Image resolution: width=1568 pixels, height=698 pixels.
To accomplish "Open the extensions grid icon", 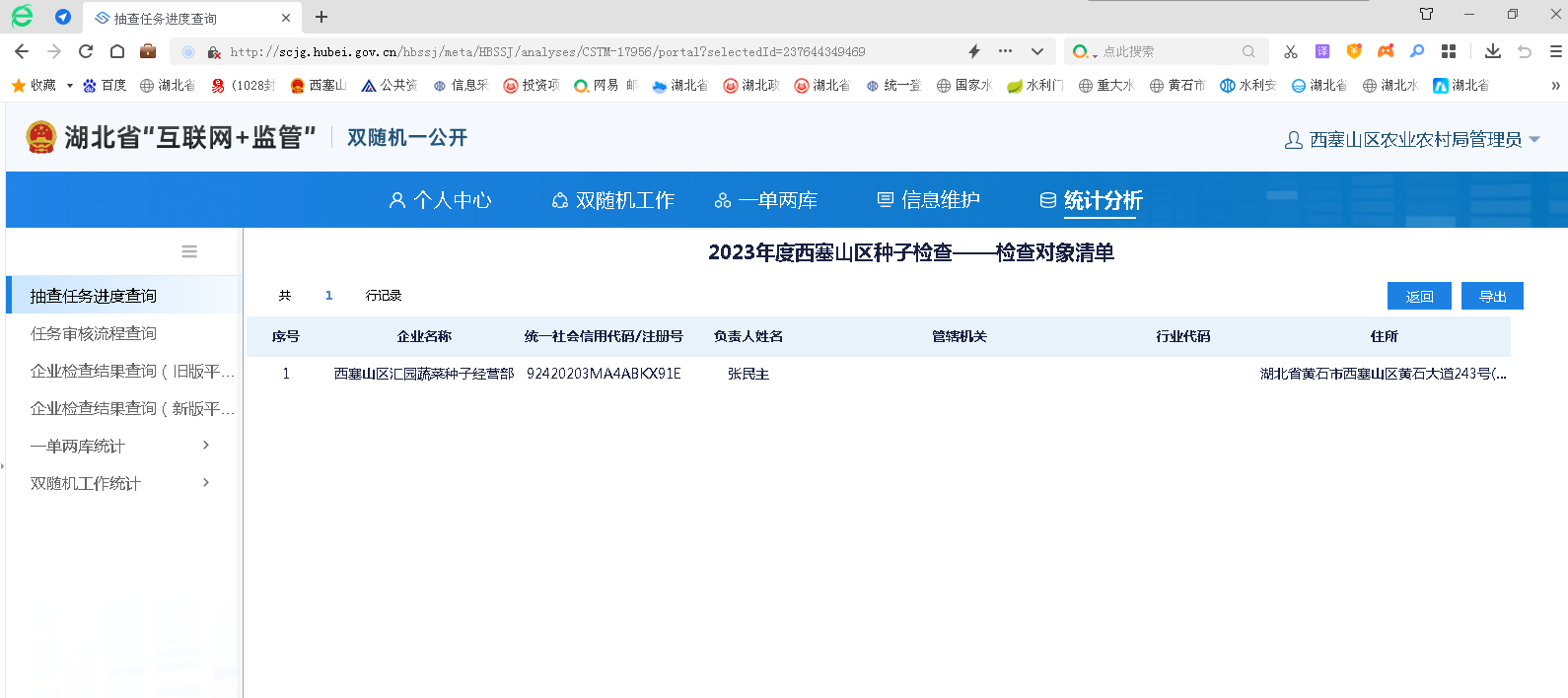I will (1448, 51).
